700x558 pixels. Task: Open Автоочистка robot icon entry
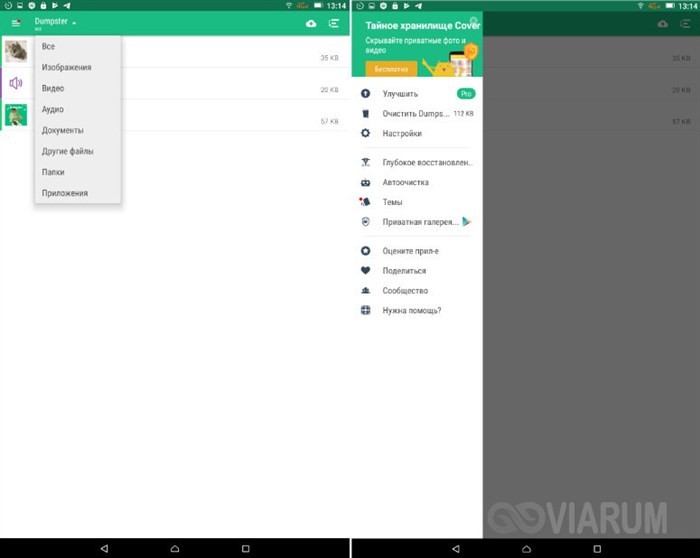(x=366, y=182)
